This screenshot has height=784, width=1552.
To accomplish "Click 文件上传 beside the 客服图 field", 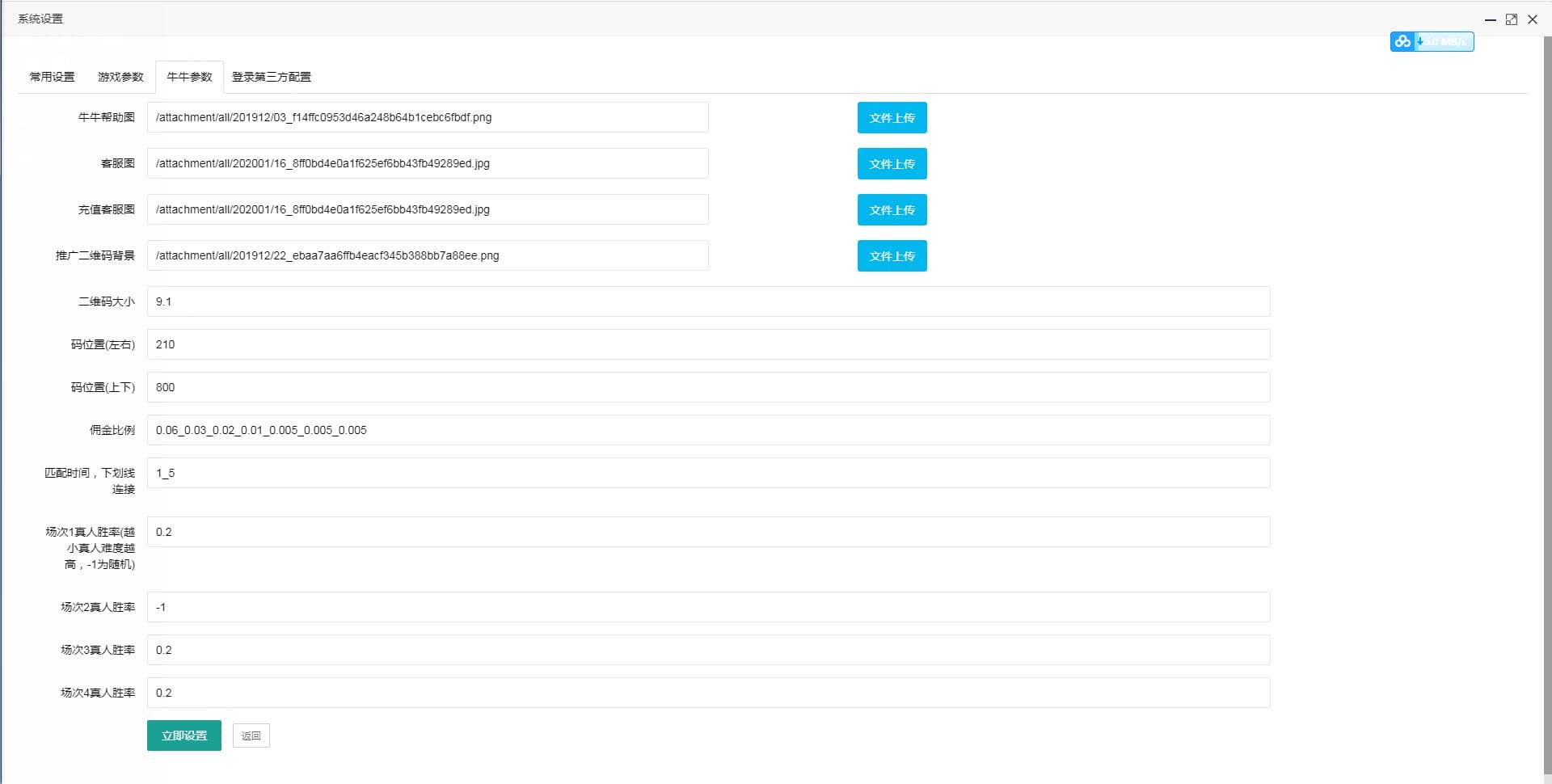I will point(892,164).
